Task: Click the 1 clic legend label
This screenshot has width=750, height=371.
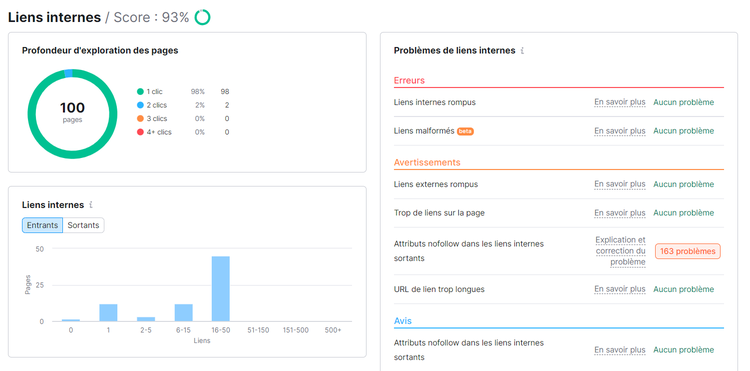Action: click(154, 92)
